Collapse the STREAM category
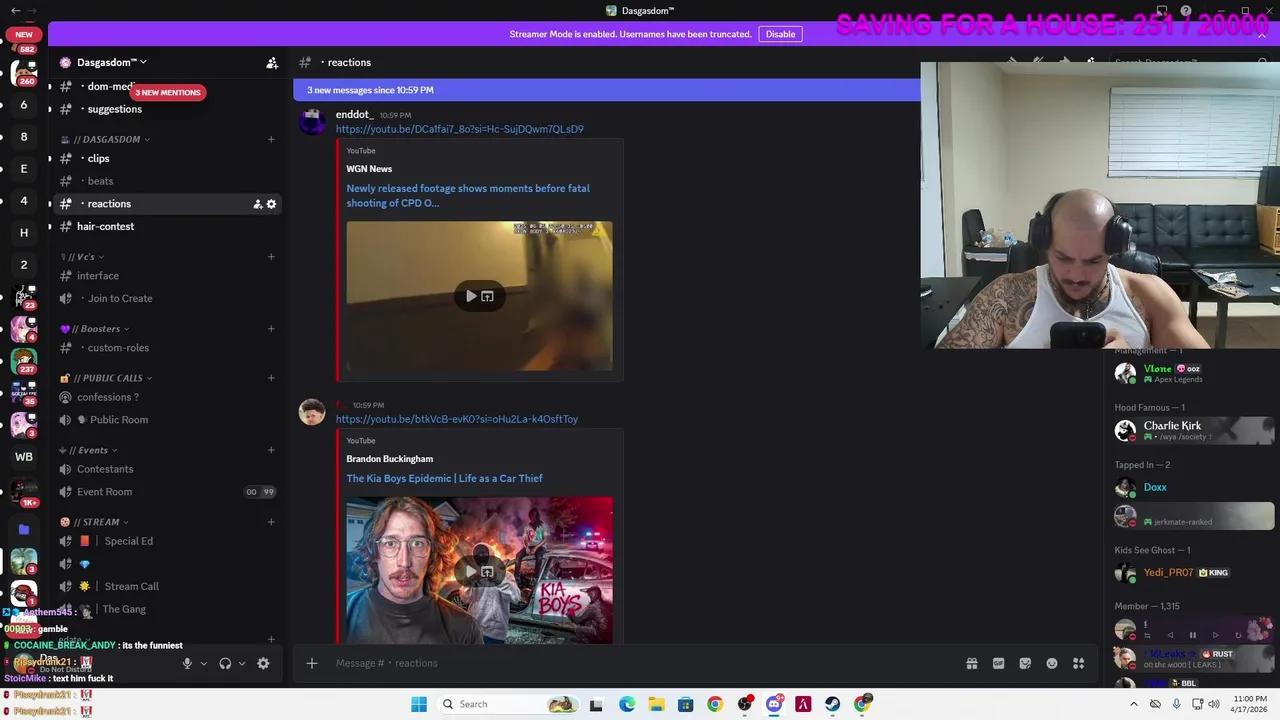Screen dimensions: 1280x720 (95, 522)
